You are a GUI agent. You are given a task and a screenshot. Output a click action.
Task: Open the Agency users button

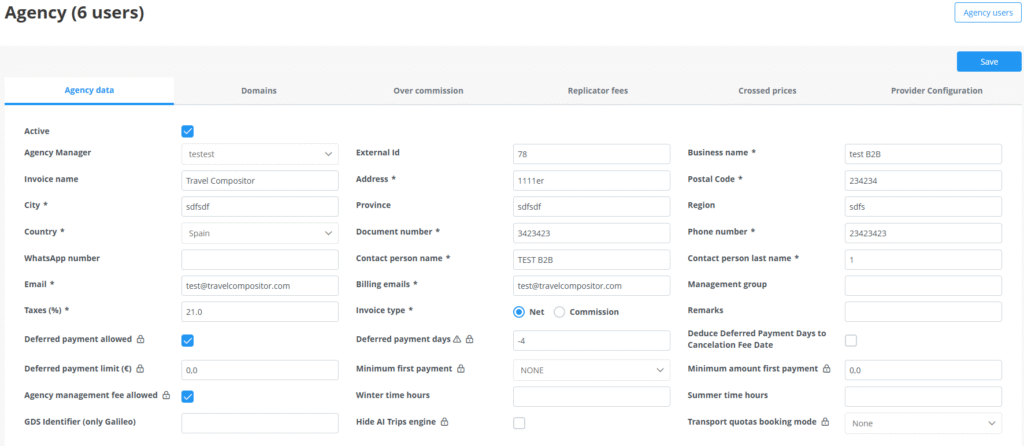coord(987,13)
